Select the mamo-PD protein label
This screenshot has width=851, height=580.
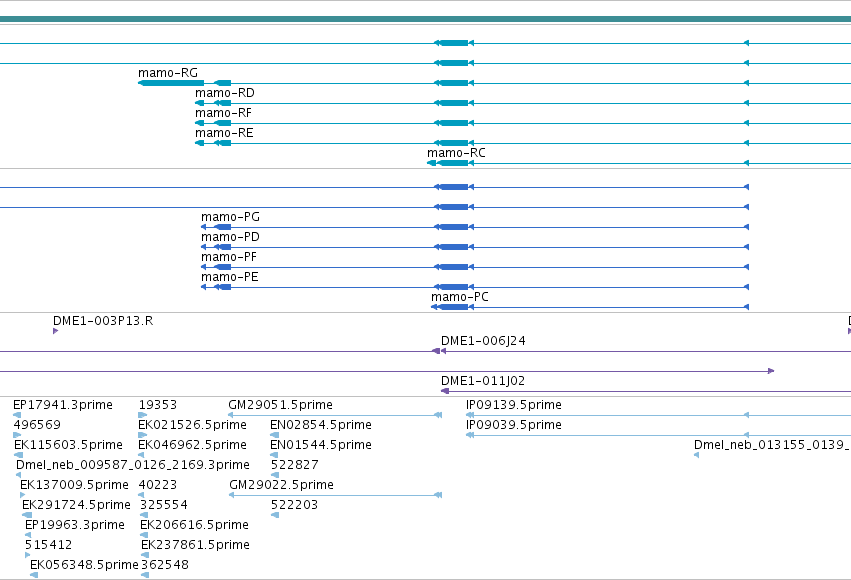pyautogui.click(x=230, y=237)
